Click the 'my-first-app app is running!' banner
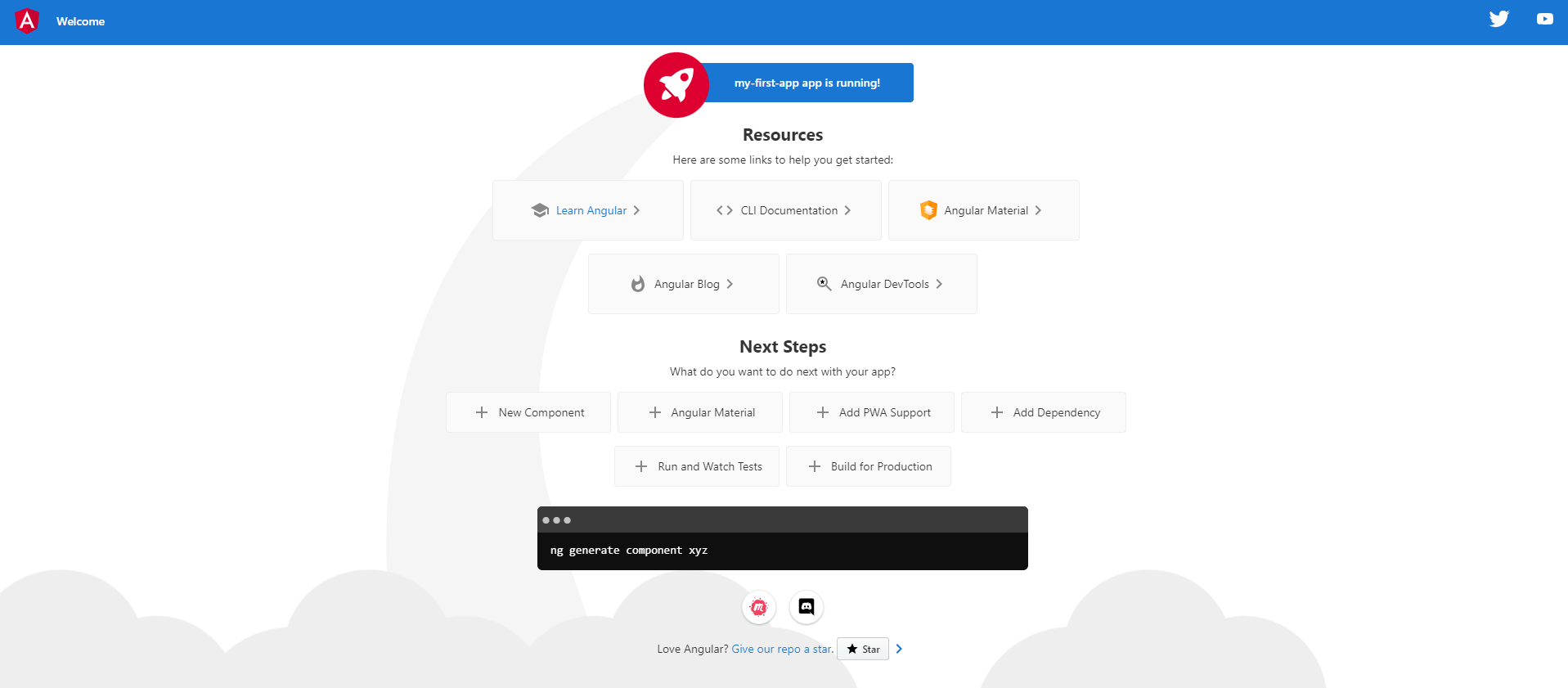 (807, 83)
